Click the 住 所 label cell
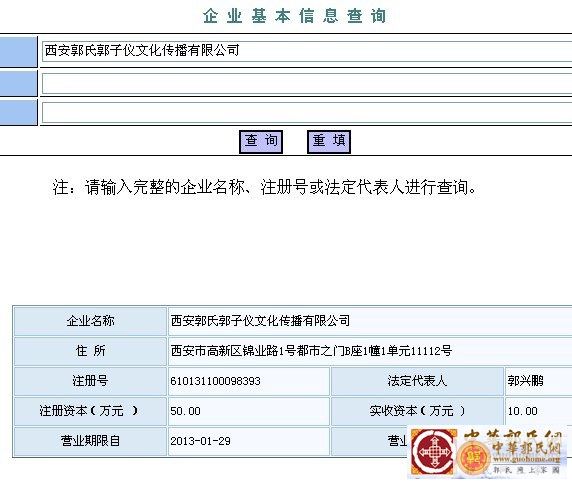 [x=90, y=351]
